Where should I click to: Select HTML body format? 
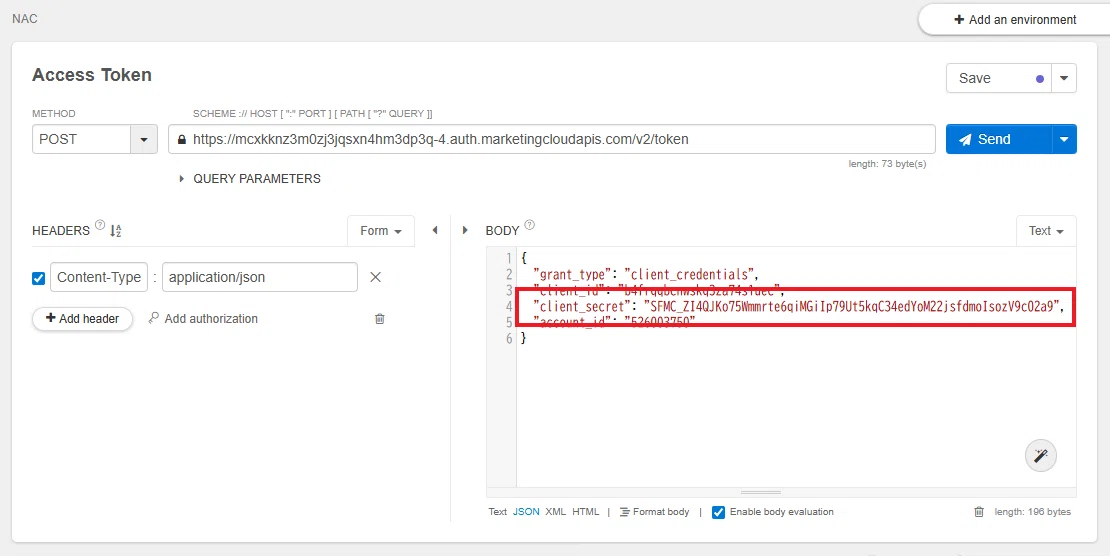click(585, 511)
